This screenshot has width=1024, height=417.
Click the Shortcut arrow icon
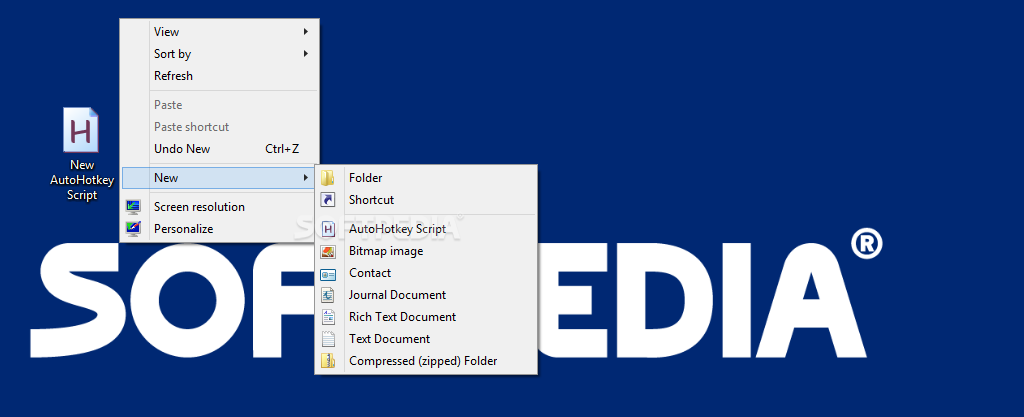[328, 200]
